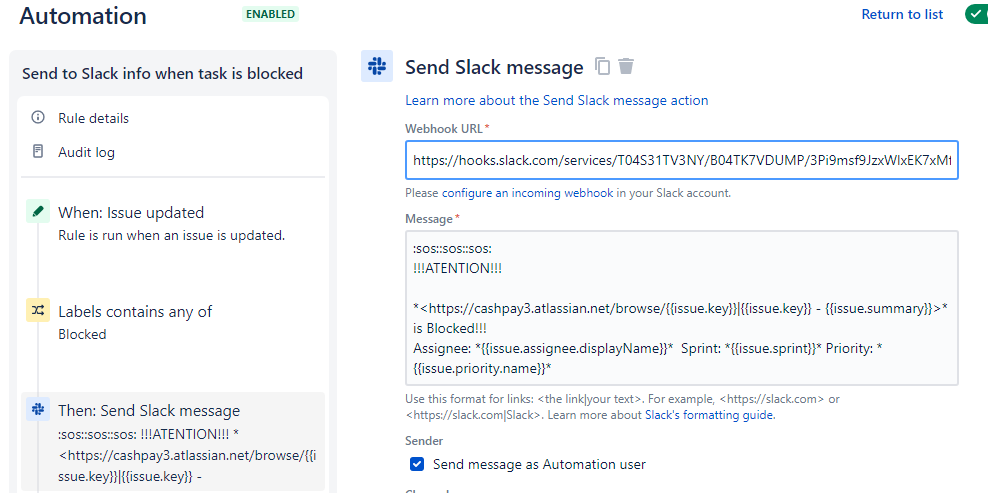Click the Slack icon in Then step
This screenshot has height=493, width=988.
[x=38, y=410]
